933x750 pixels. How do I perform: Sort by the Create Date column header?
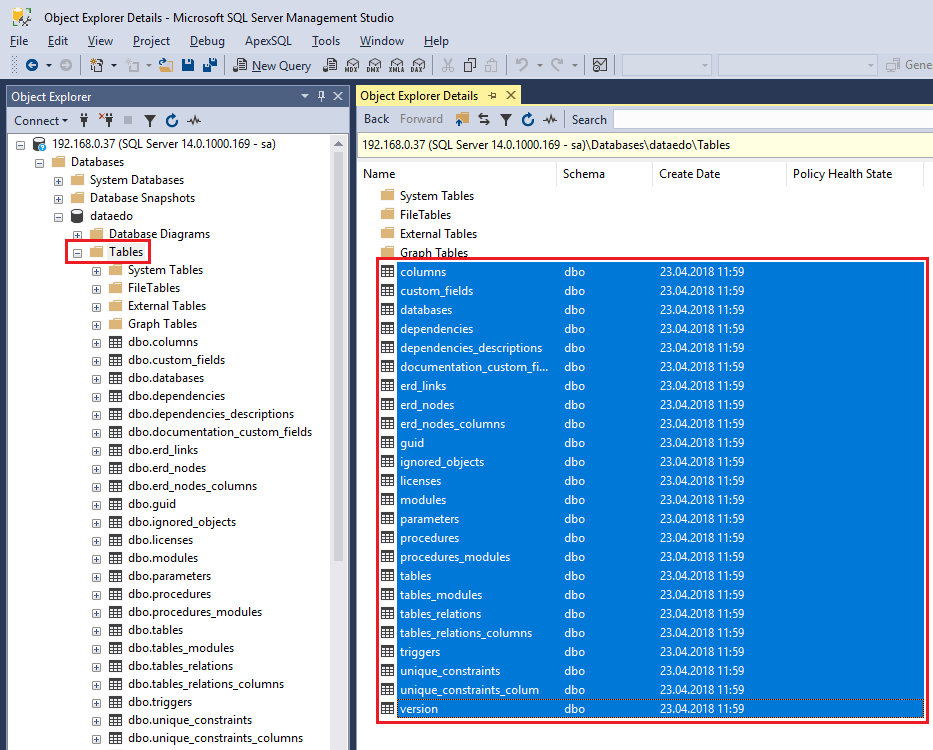688,174
